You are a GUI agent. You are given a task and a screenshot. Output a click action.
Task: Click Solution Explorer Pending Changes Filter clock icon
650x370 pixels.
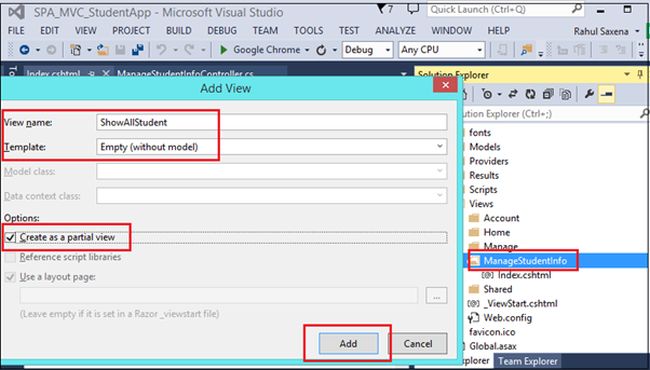(487, 94)
